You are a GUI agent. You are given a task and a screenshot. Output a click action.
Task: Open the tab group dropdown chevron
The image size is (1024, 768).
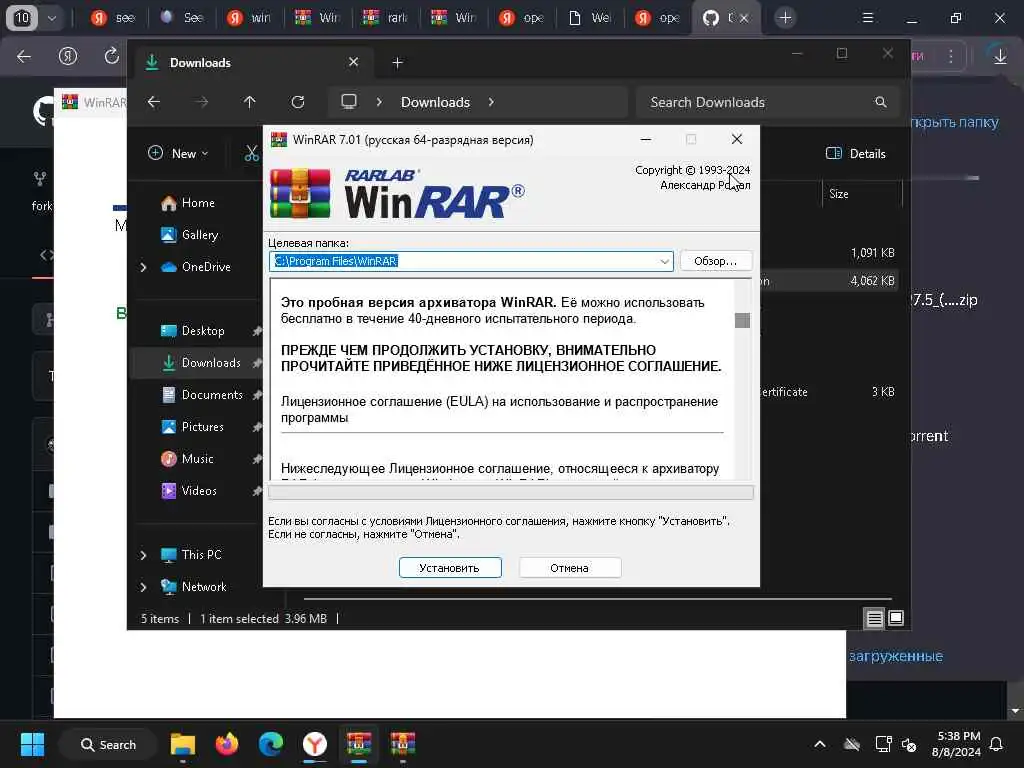52,18
